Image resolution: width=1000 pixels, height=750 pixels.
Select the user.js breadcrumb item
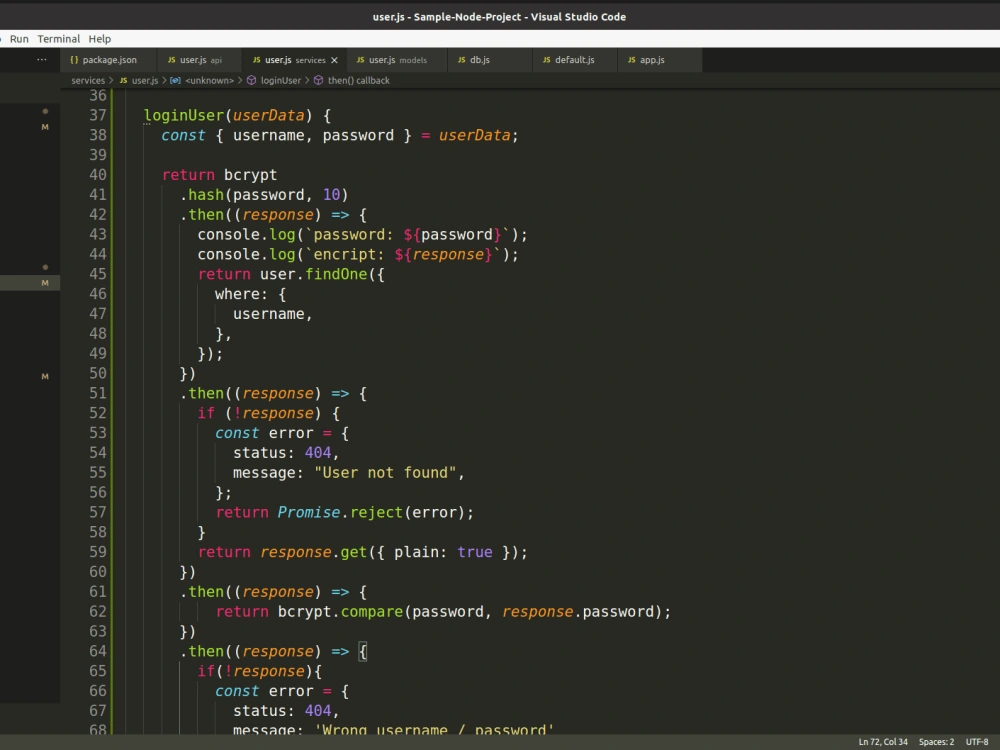click(x=145, y=80)
